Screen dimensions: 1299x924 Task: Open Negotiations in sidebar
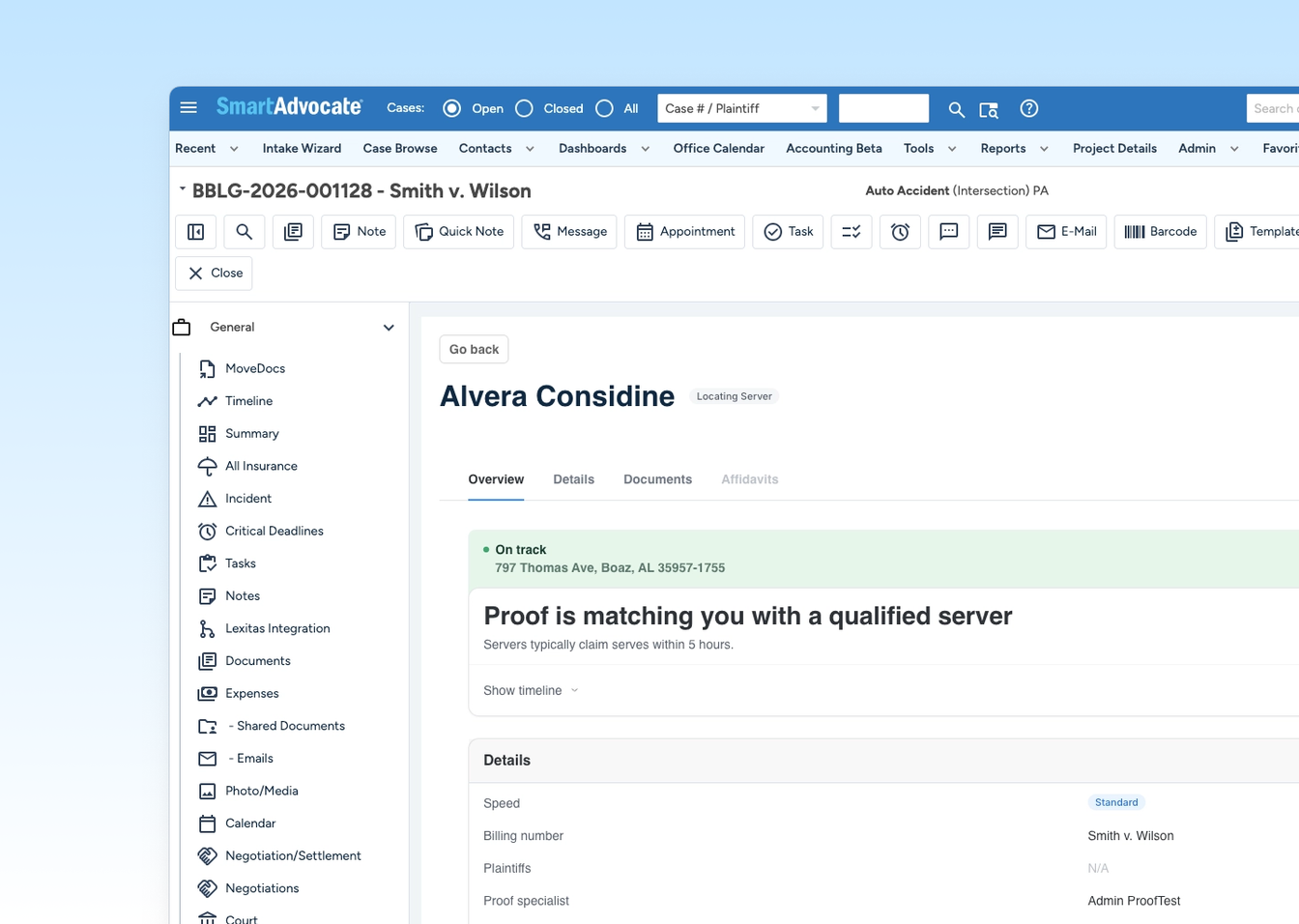click(x=262, y=888)
